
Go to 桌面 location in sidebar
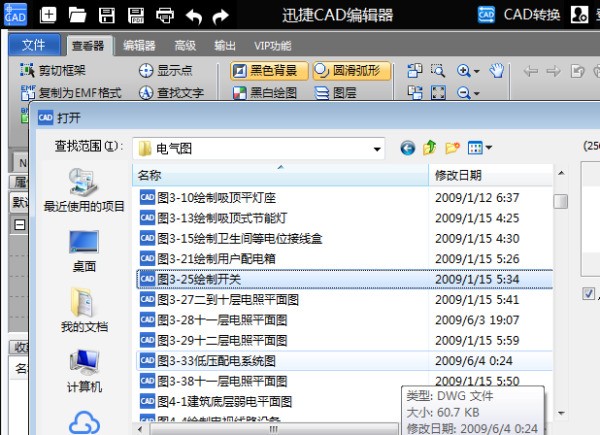[x=84, y=251]
